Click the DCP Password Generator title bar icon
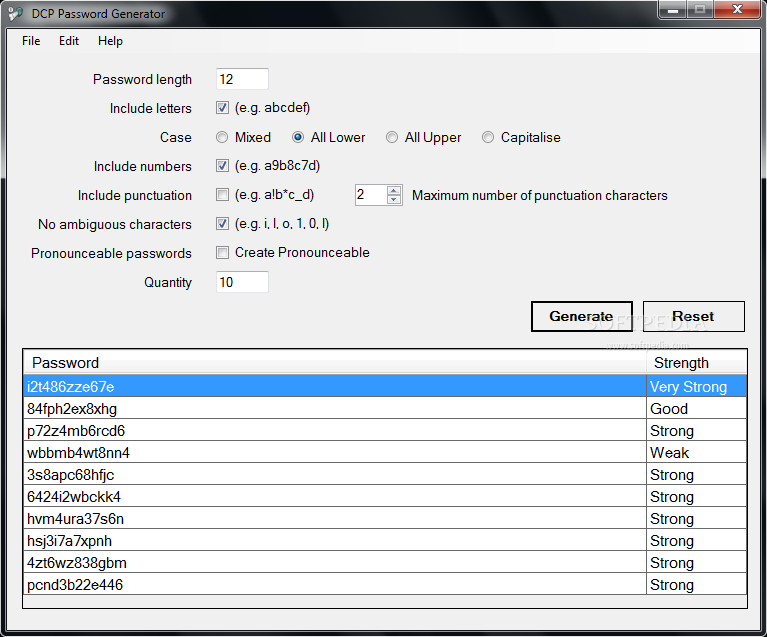Viewport: 767px width, 637px height. coord(15,14)
